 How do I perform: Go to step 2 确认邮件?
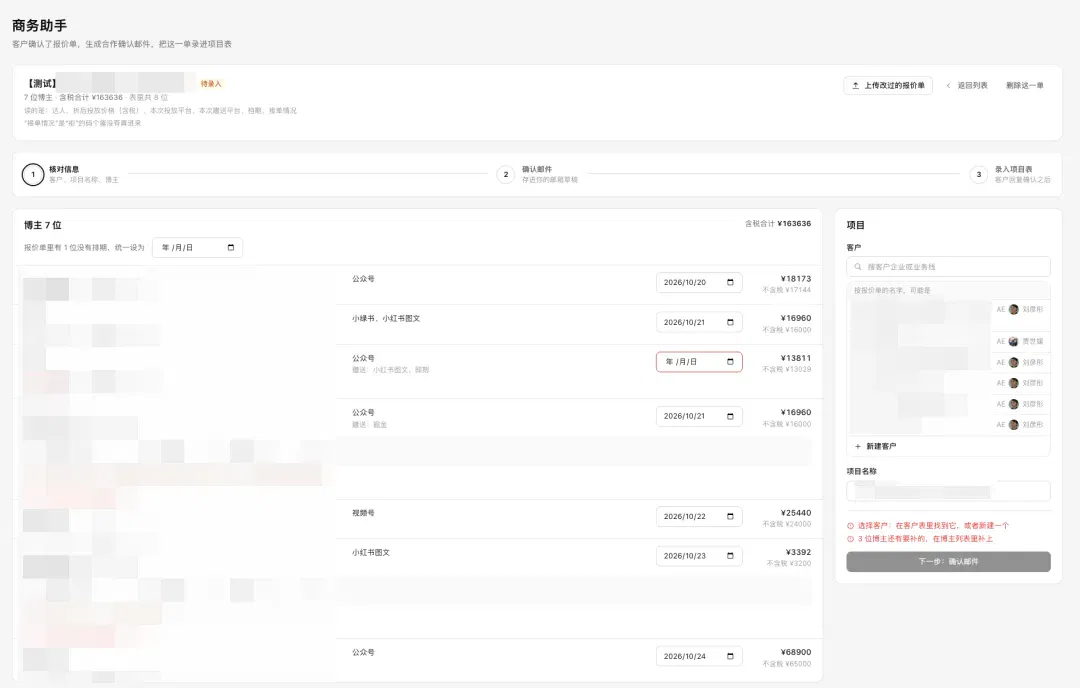tap(537, 174)
